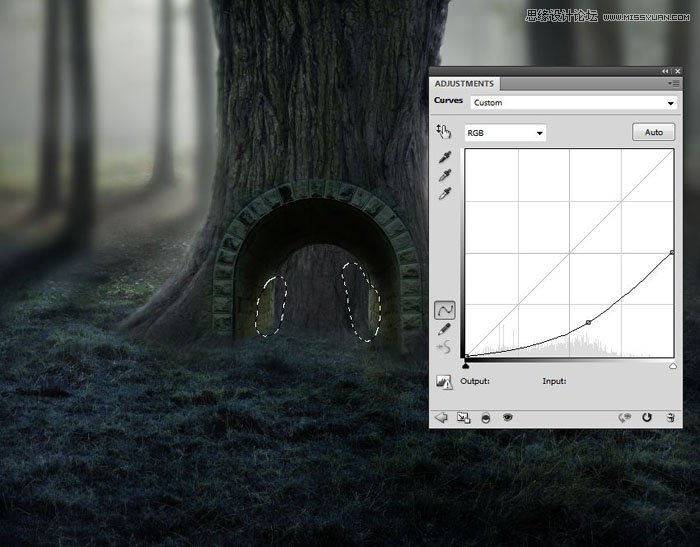Reset curves to adjustment defaults
Screen dimensions: 700x547
pyautogui.click(x=647, y=417)
